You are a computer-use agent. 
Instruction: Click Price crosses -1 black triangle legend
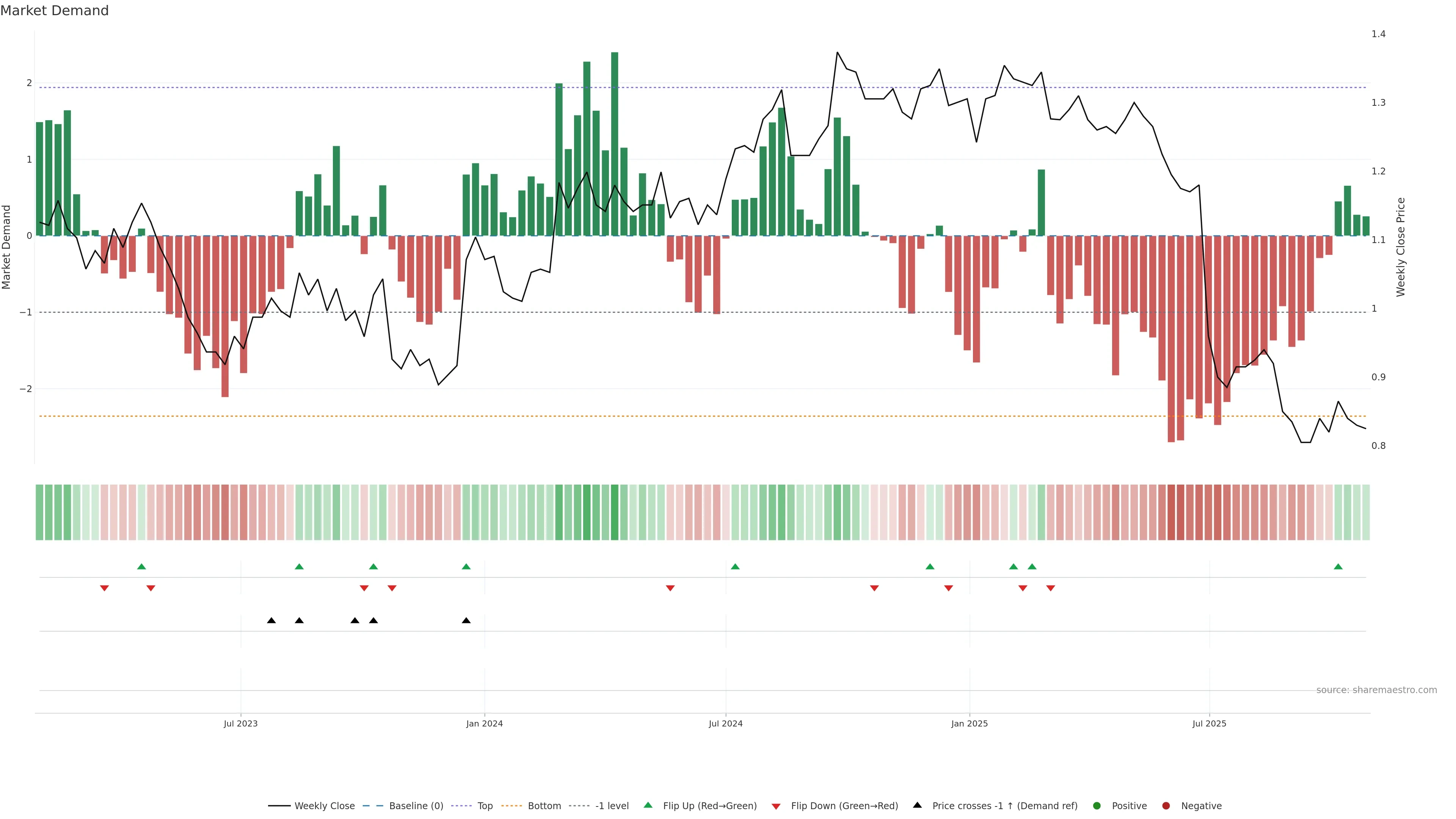coord(917,805)
